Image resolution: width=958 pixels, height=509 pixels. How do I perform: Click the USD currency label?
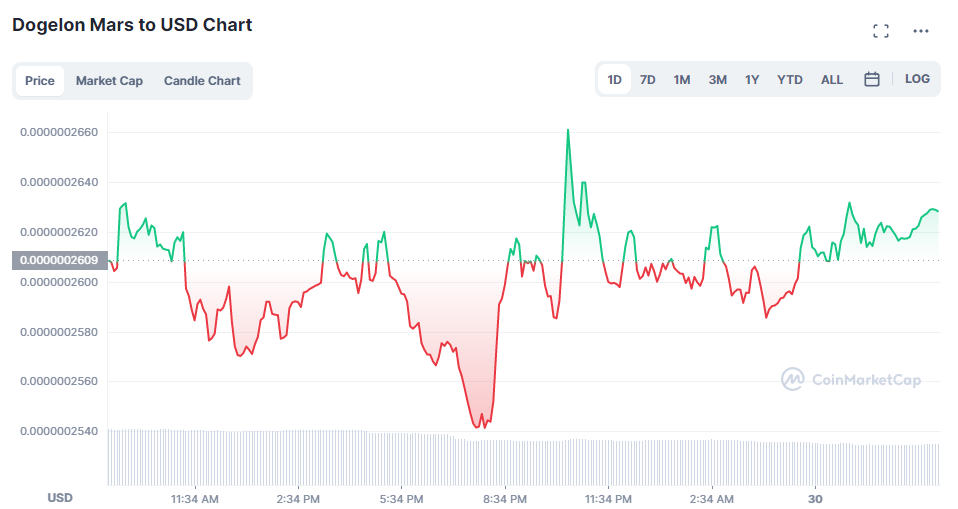pyautogui.click(x=60, y=498)
